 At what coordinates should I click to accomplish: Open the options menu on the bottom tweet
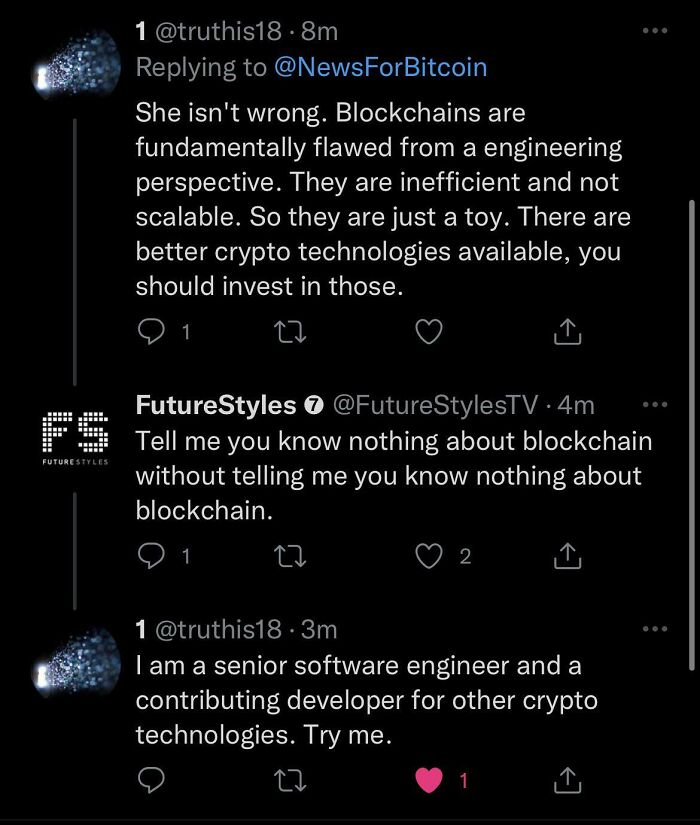[655, 628]
